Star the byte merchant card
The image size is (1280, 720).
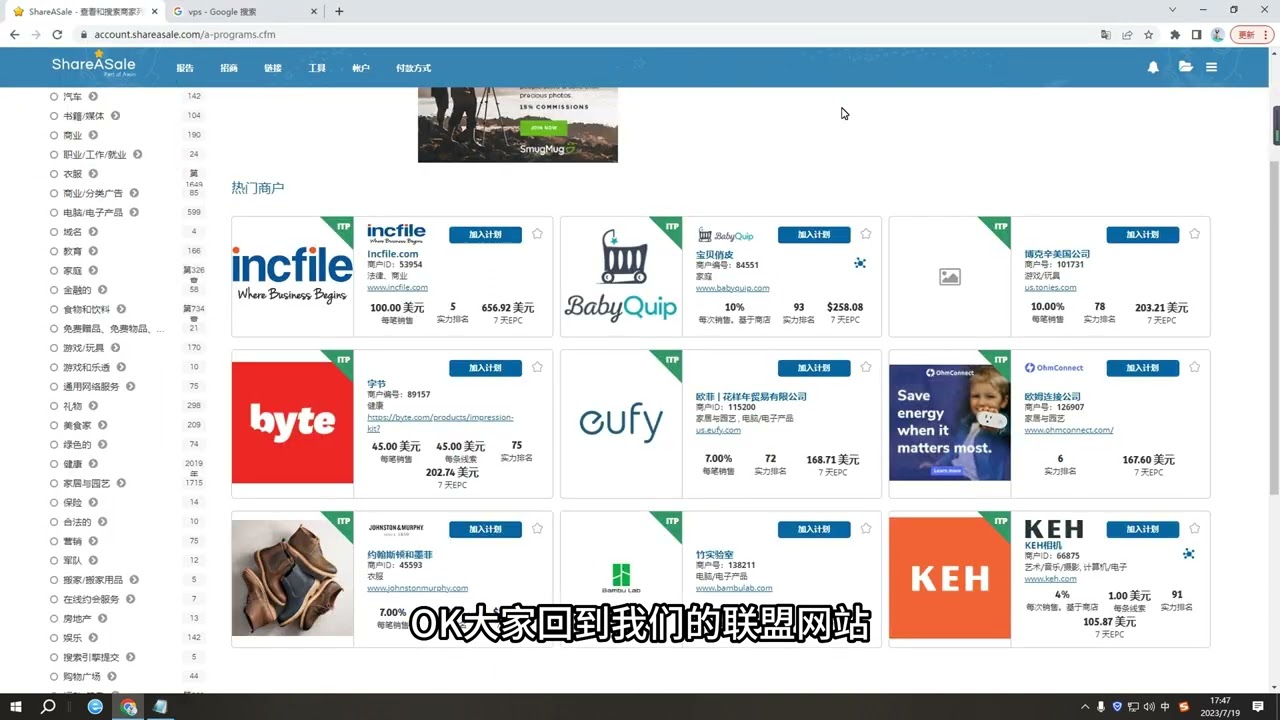(537, 367)
